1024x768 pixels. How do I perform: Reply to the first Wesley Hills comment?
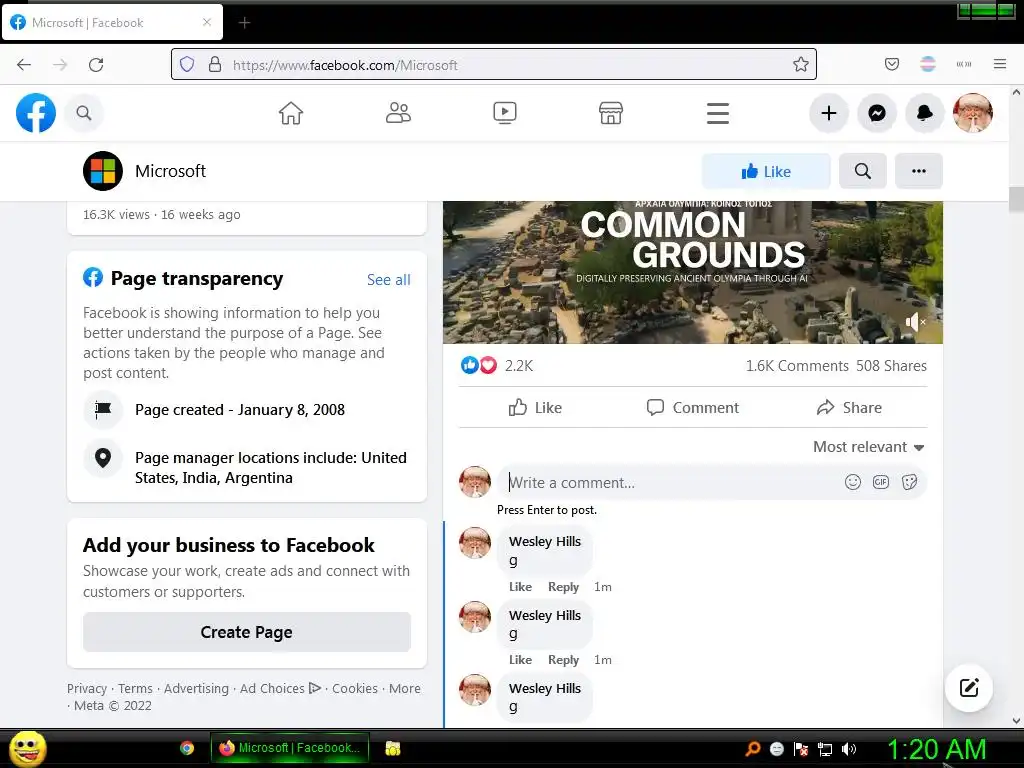point(563,586)
